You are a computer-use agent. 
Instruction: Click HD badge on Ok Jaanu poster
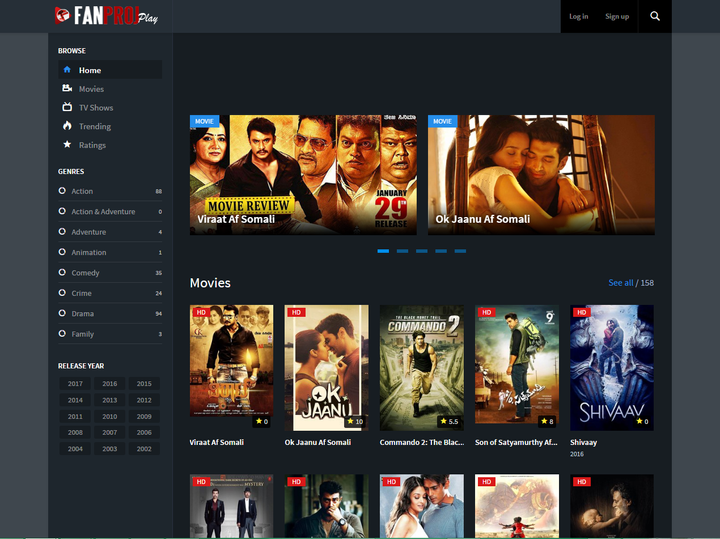tap(296, 312)
